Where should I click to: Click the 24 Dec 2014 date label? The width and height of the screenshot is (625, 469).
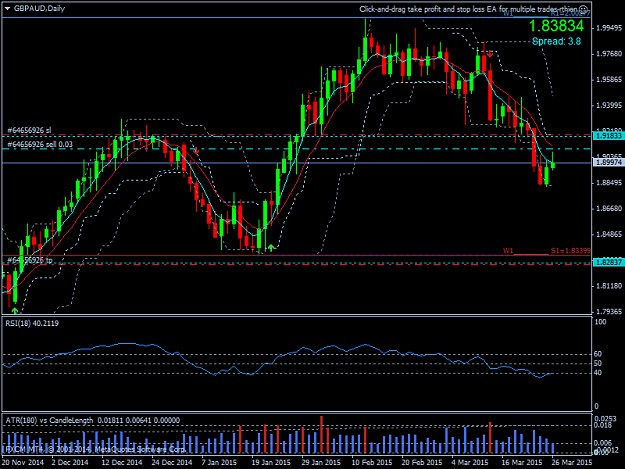[171, 462]
